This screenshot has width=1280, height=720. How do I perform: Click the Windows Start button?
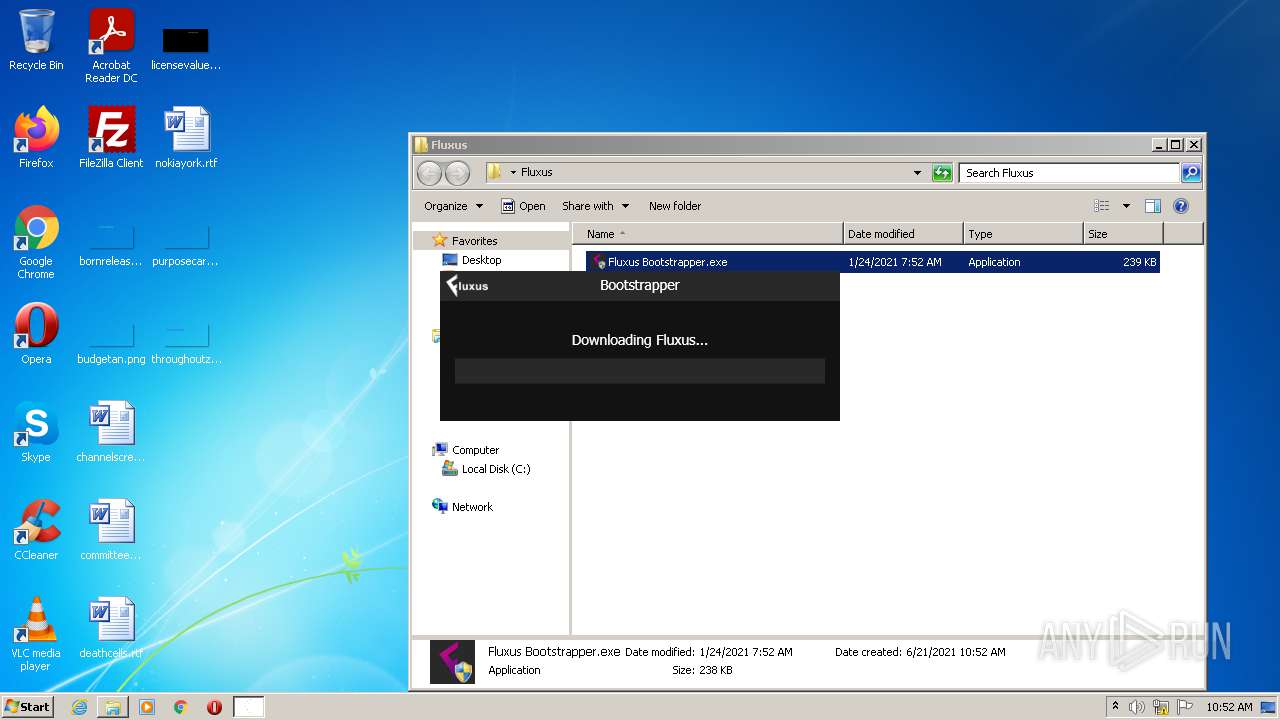(28, 707)
